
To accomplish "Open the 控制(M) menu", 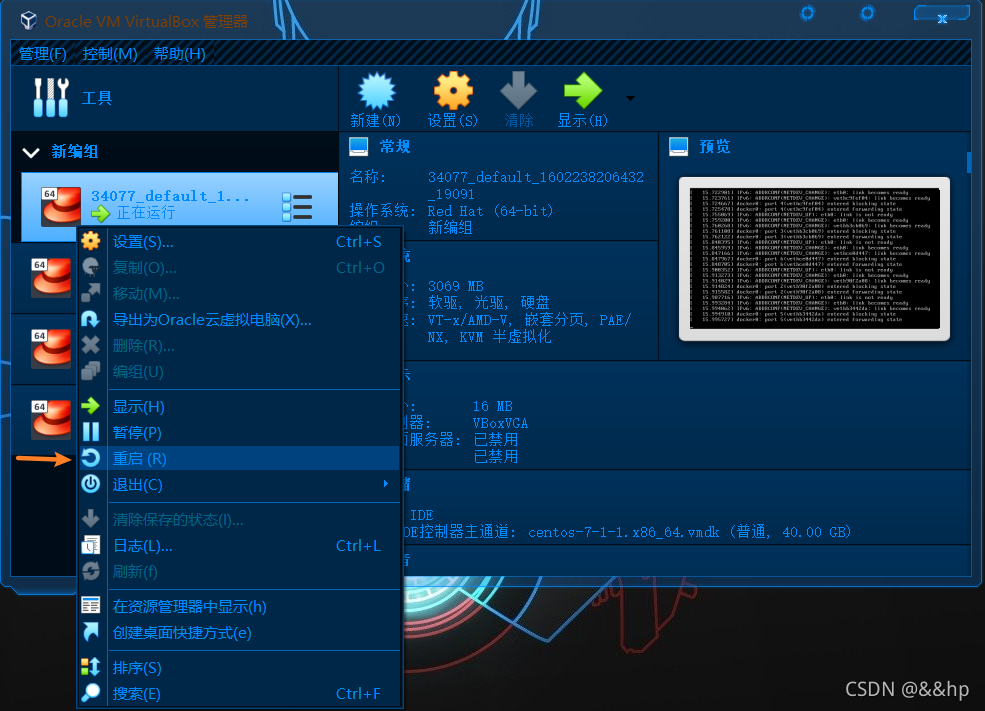I will tap(110, 54).
